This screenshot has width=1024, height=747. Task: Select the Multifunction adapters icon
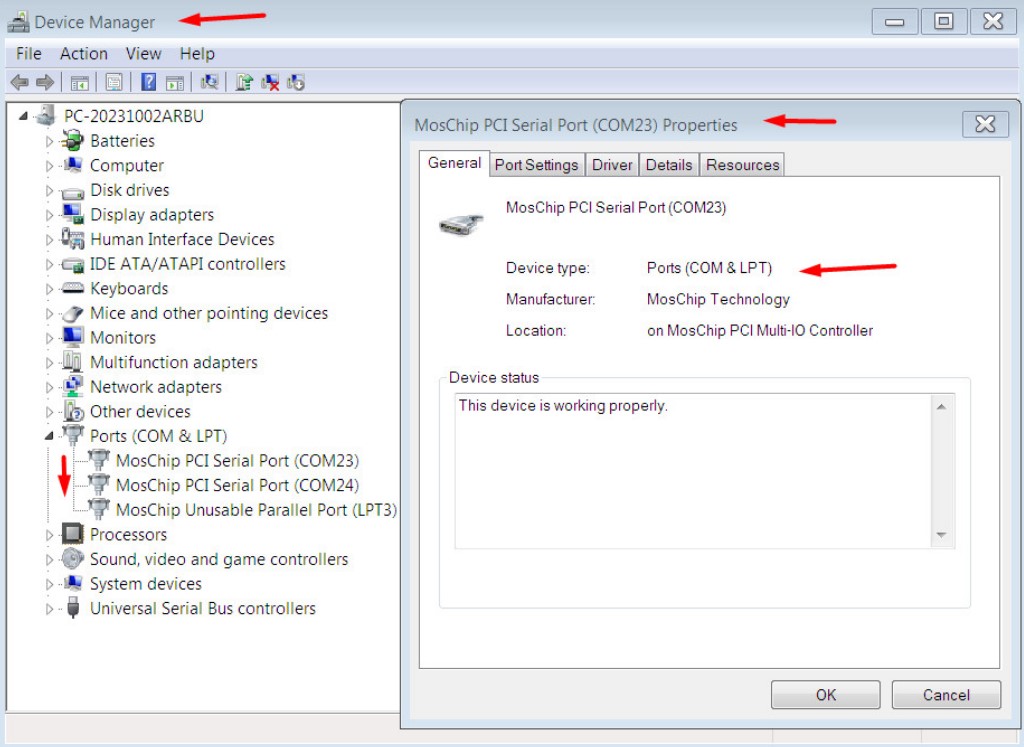click(x=72, y=362)
